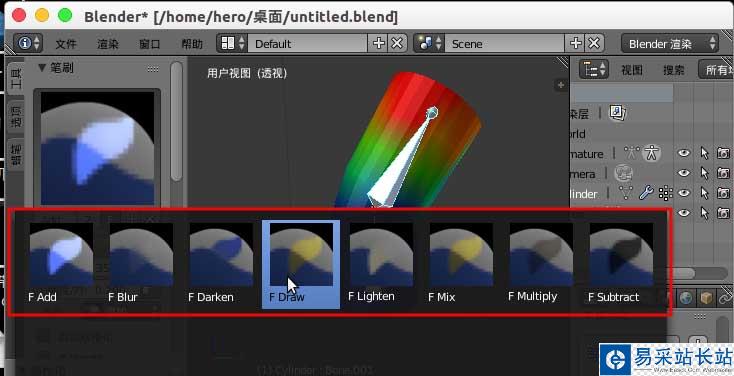Toggle Camera viewport visibility eye
The image size is (734, 376).
[x=684, y=173]
